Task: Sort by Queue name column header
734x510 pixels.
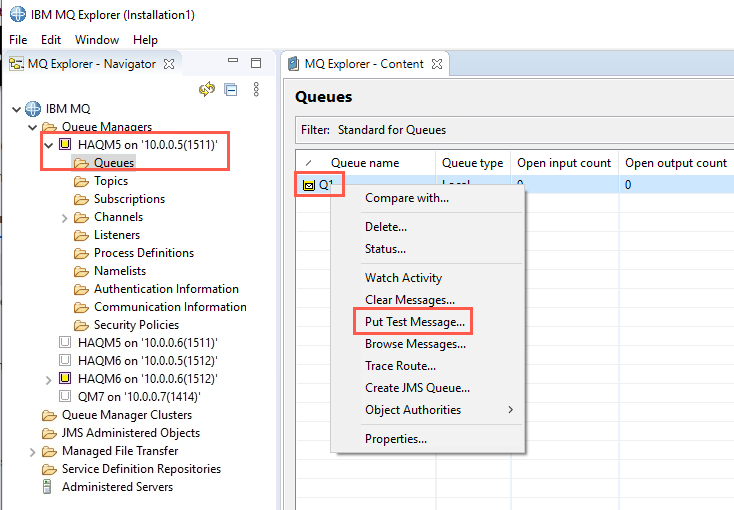Action: pos(365,163)
